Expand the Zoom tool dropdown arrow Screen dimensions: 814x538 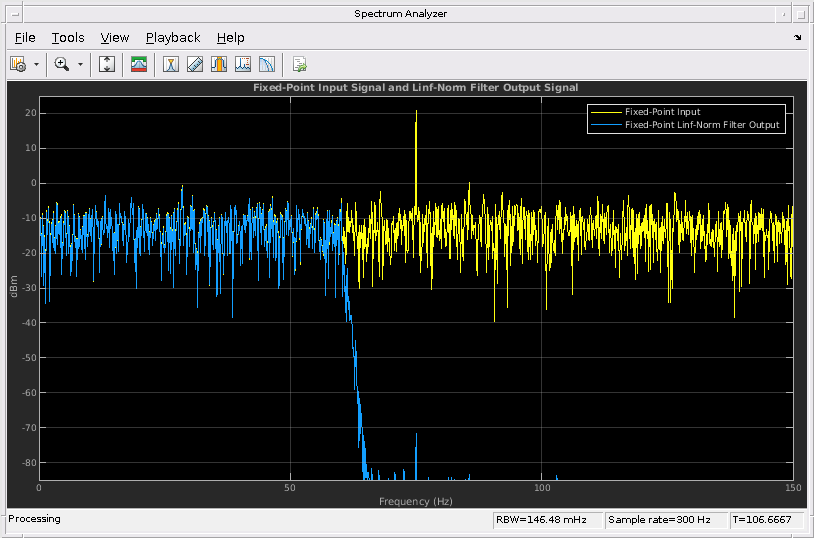pos(80,64)
